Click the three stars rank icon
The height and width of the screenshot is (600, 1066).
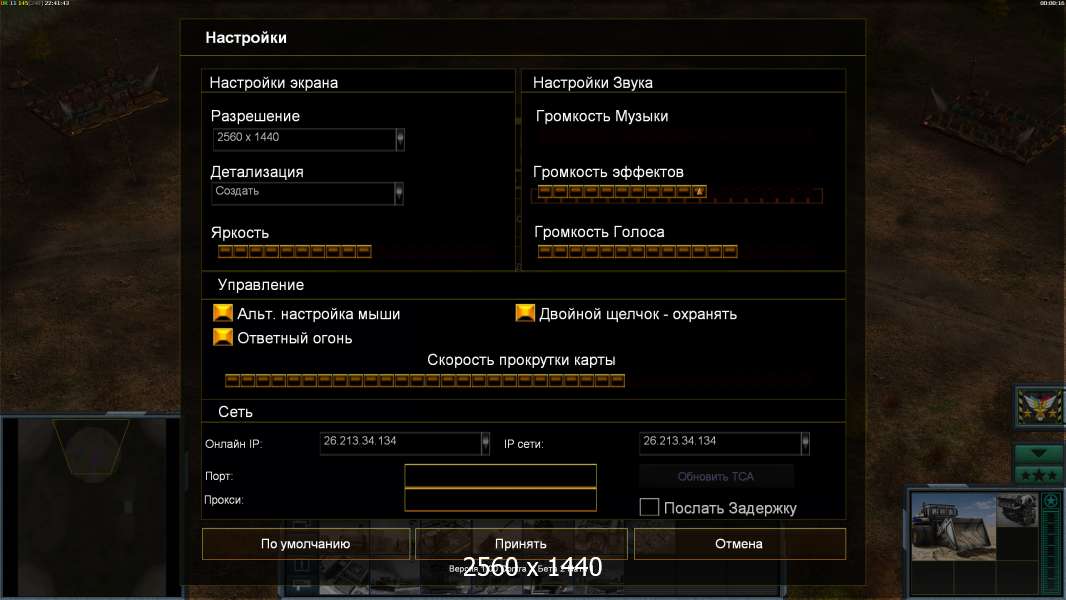[x=1039, y=474]
